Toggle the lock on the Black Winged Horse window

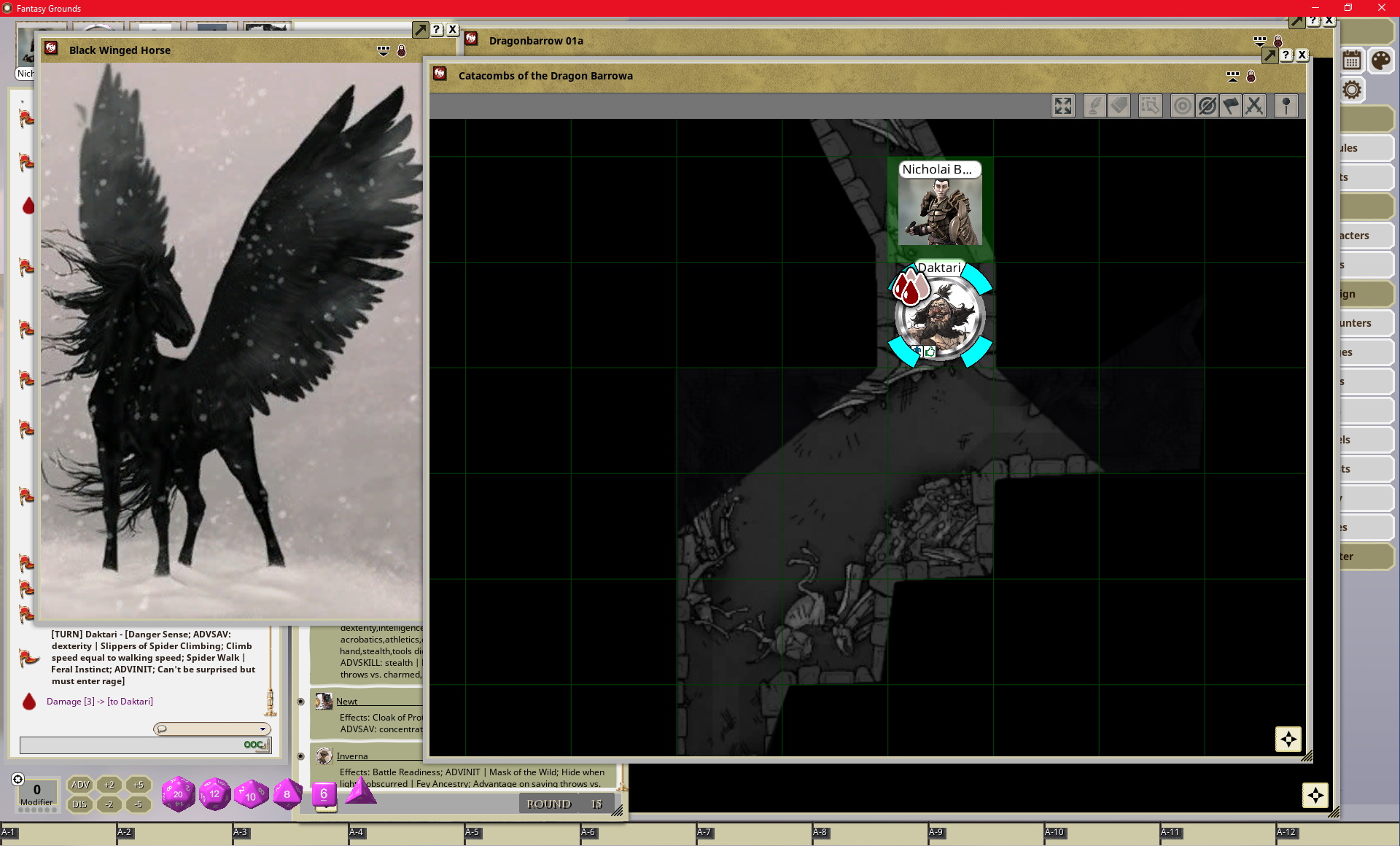coord(402,50)
